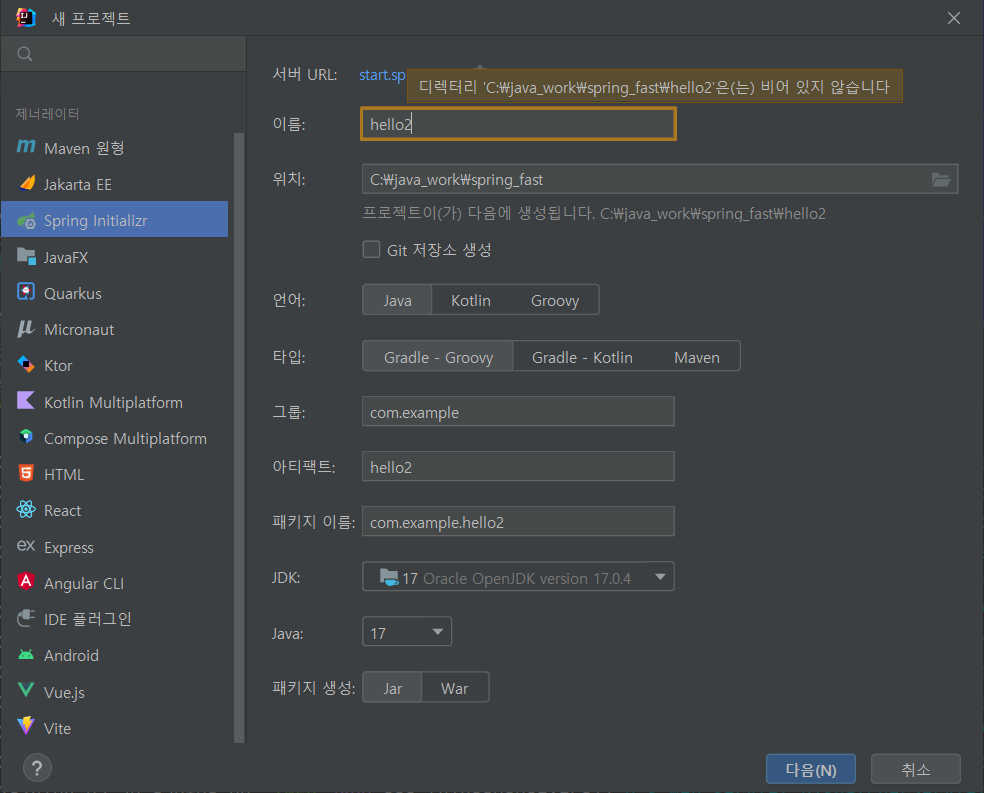Click the Express ex icon
This screenshot has width=984, height=793.
click(26, 546)
